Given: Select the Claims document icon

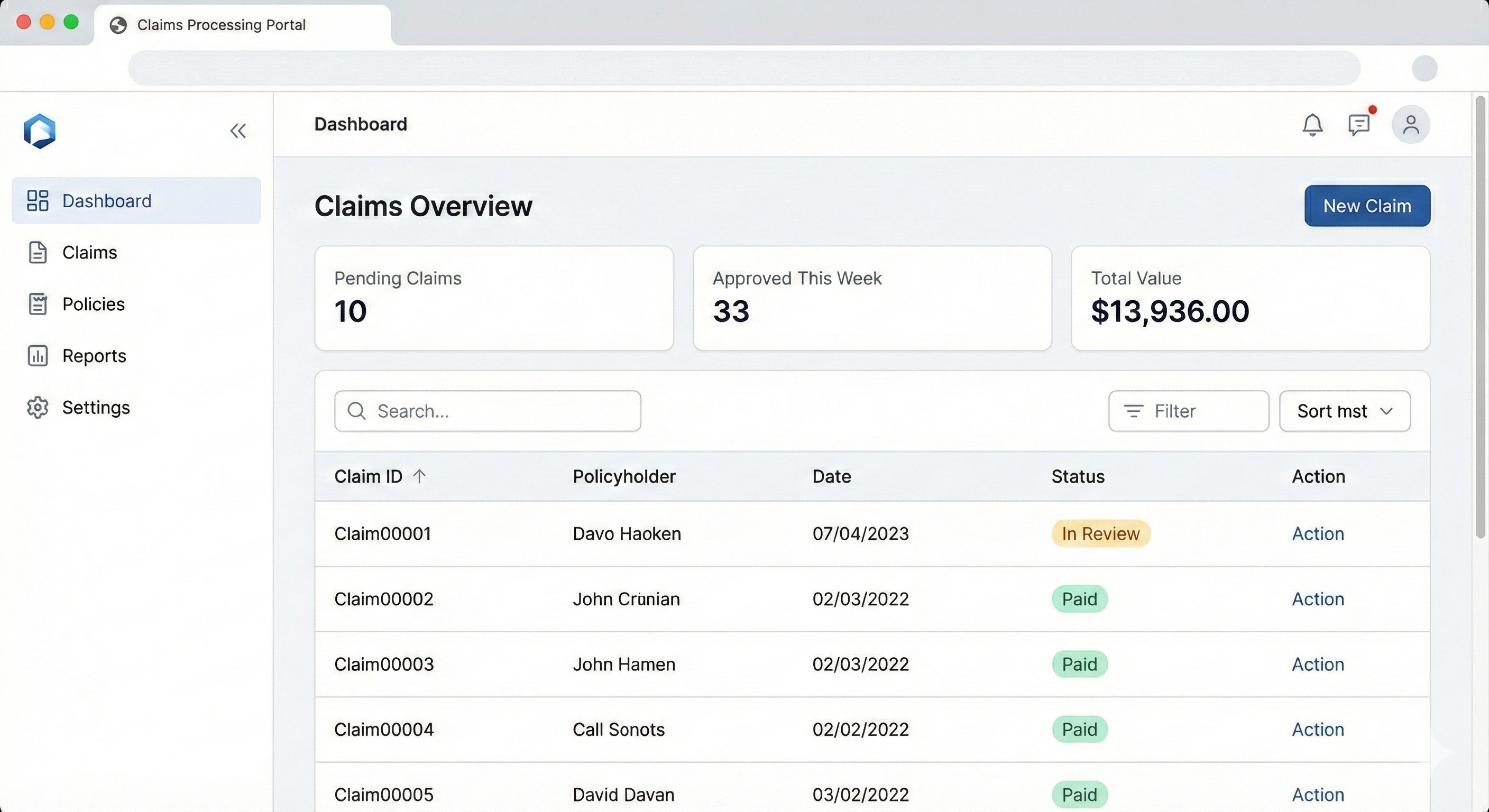Looking at the screenshot, I should tap(38, 252).
